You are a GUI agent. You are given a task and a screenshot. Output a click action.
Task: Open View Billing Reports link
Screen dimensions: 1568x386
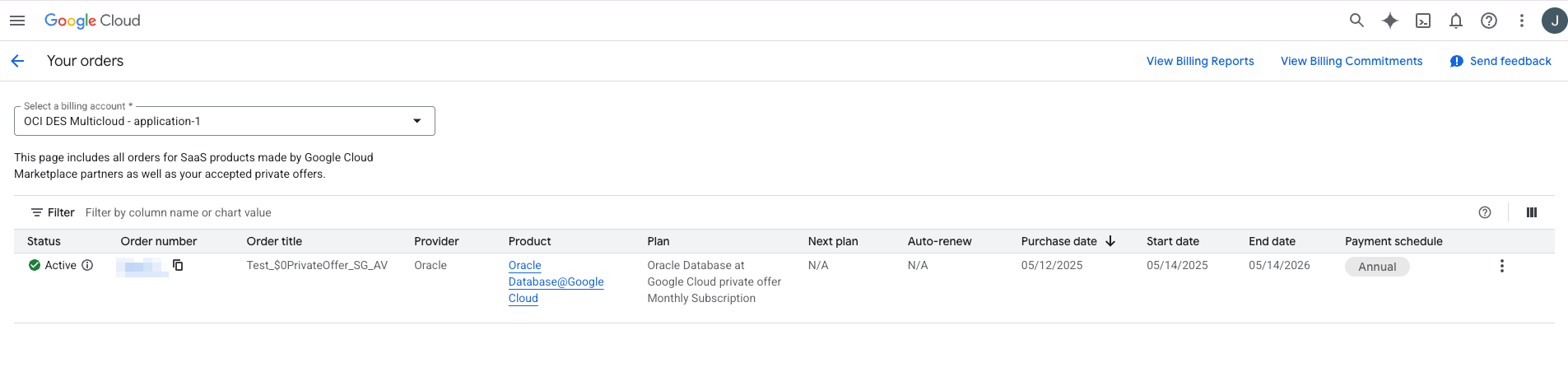(x=1199, y=61)
